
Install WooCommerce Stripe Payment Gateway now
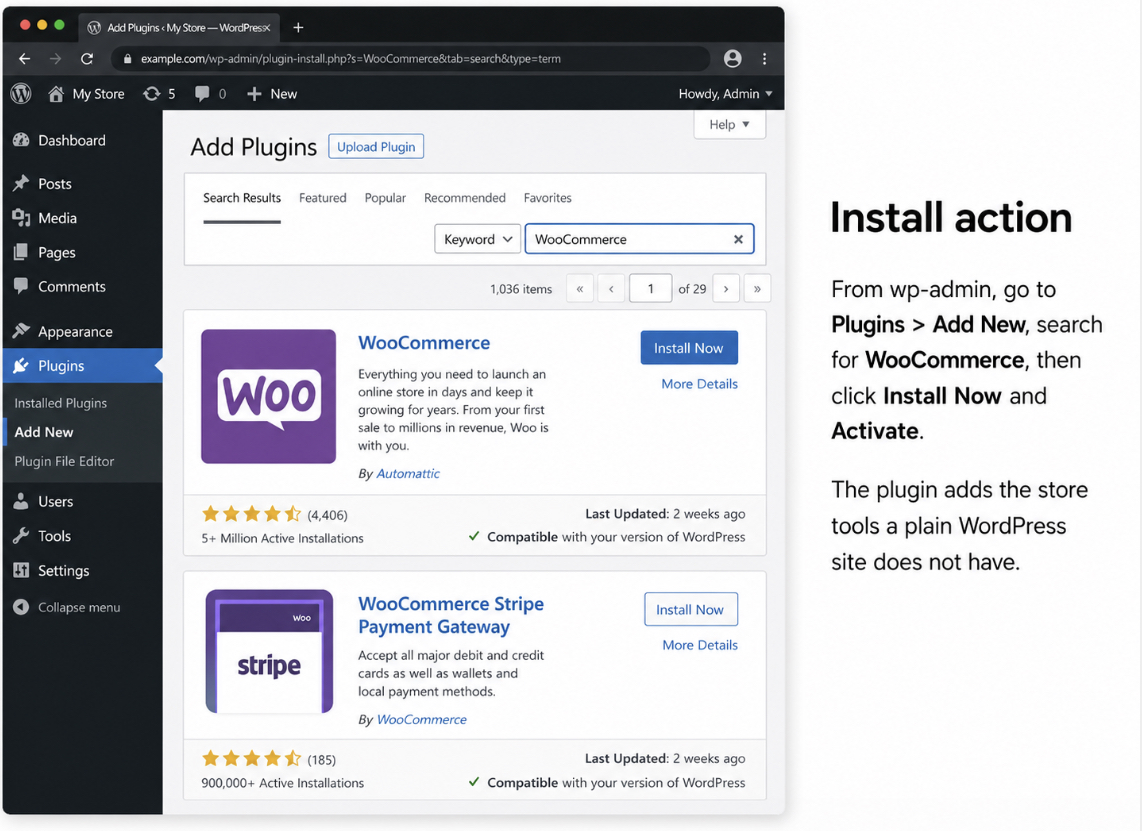point(690,610)
